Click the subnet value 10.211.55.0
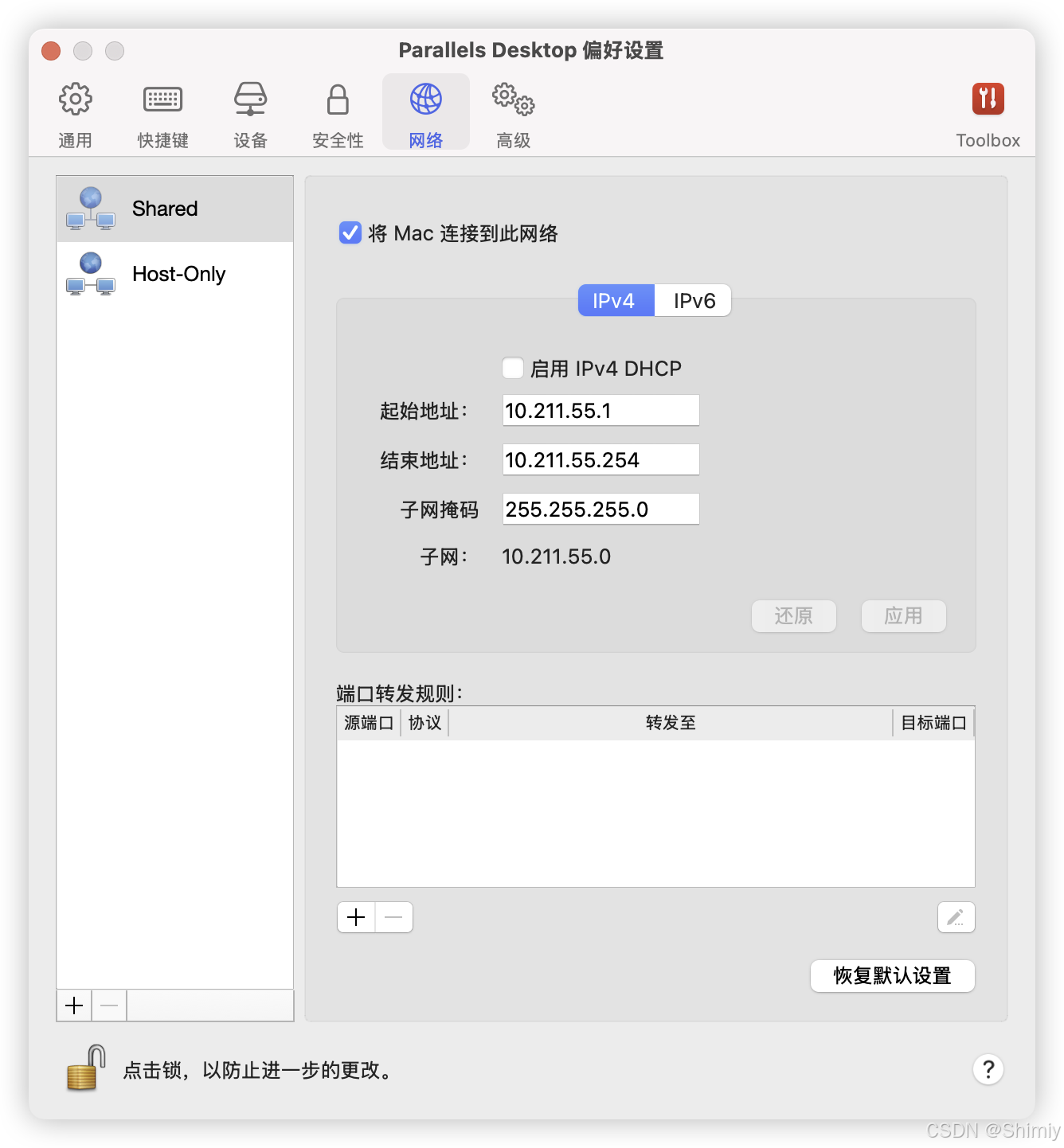1064x1148 pixels. tap(556, 556)
